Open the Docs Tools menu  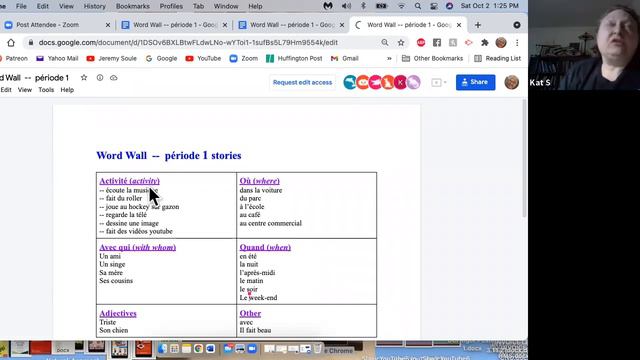pyautogui.click(x=46, y=90)
